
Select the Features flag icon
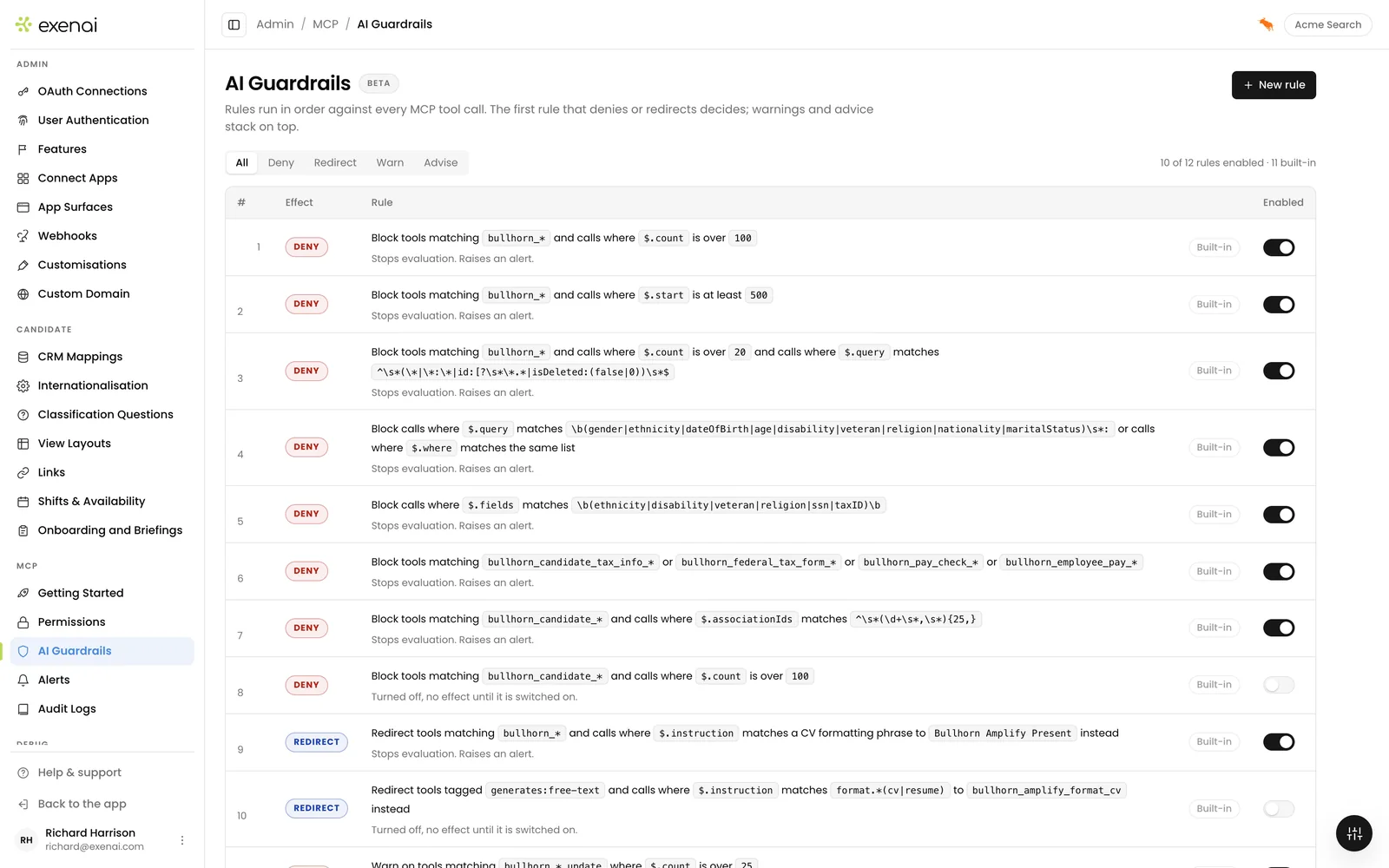[x=23, y=149]
